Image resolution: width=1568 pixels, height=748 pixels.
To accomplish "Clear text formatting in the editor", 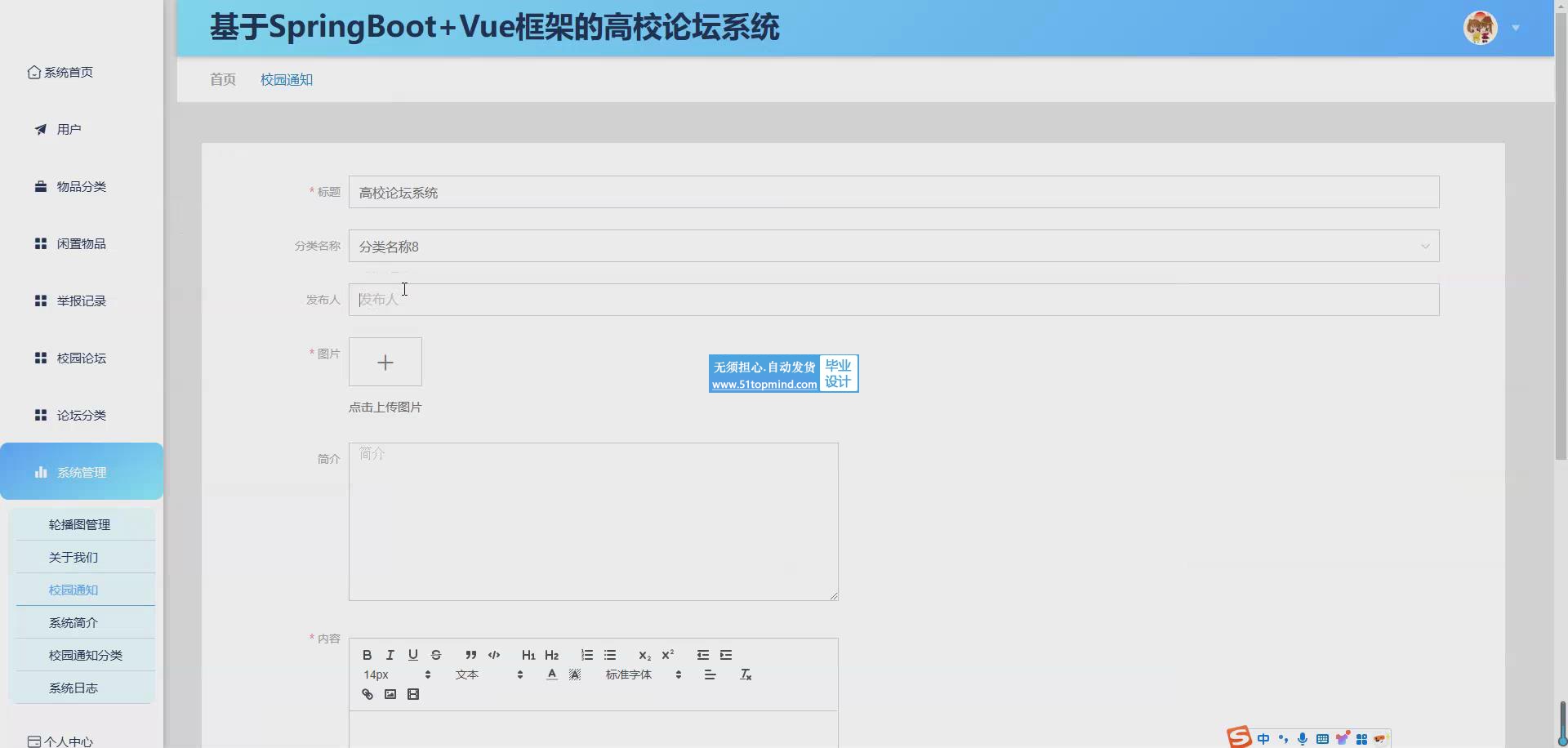I will [746, 675].
